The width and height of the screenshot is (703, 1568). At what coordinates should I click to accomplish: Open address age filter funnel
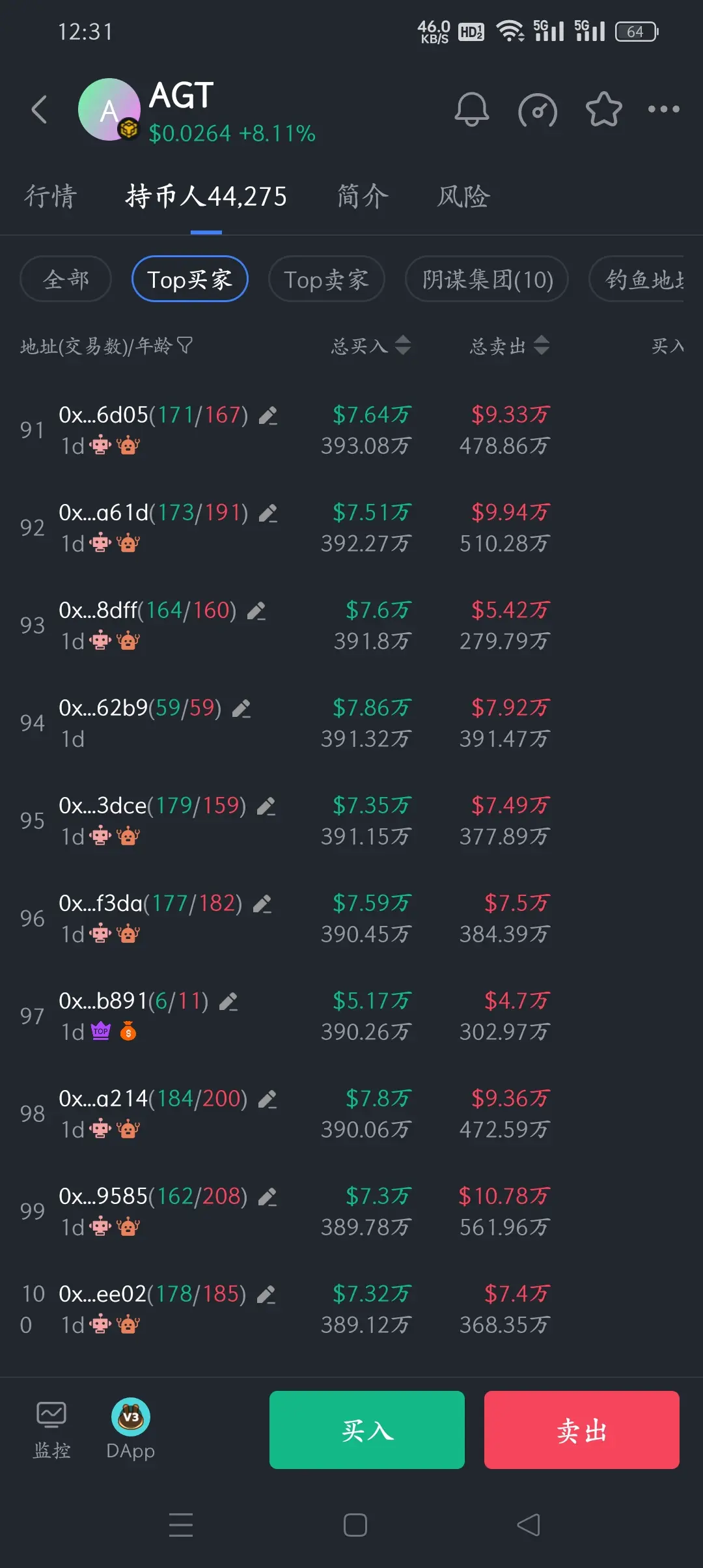tap(185, 345)
